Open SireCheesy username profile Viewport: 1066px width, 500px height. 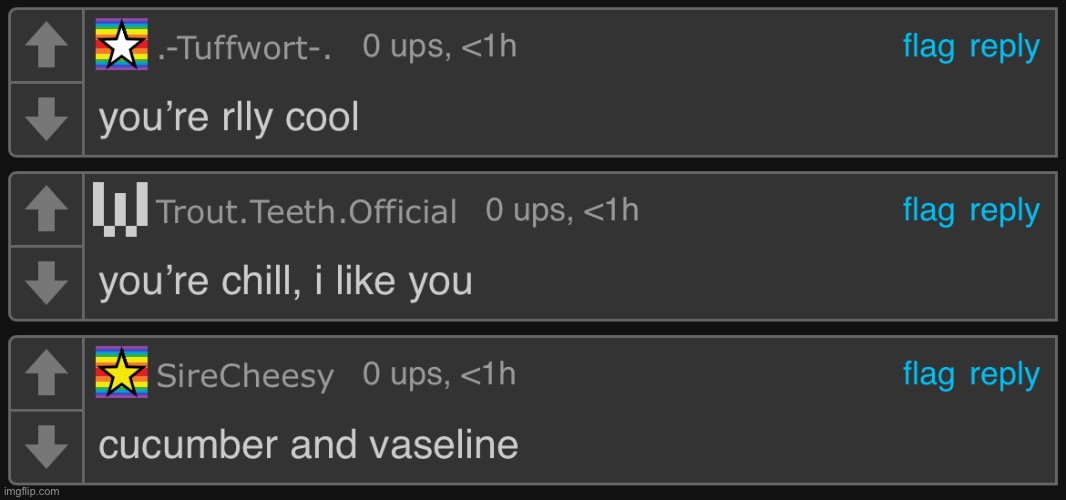click(x=245, y=376)
